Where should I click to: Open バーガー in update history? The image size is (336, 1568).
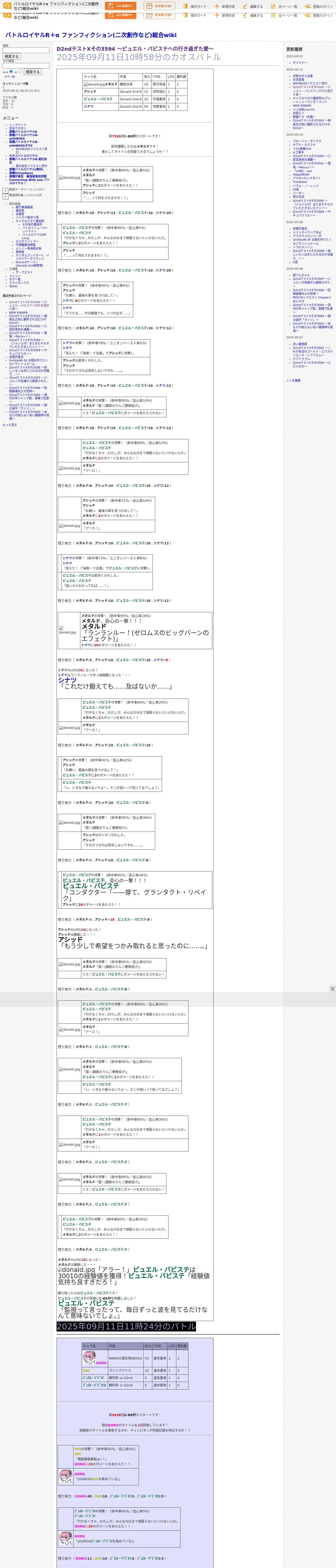point(298,193)
